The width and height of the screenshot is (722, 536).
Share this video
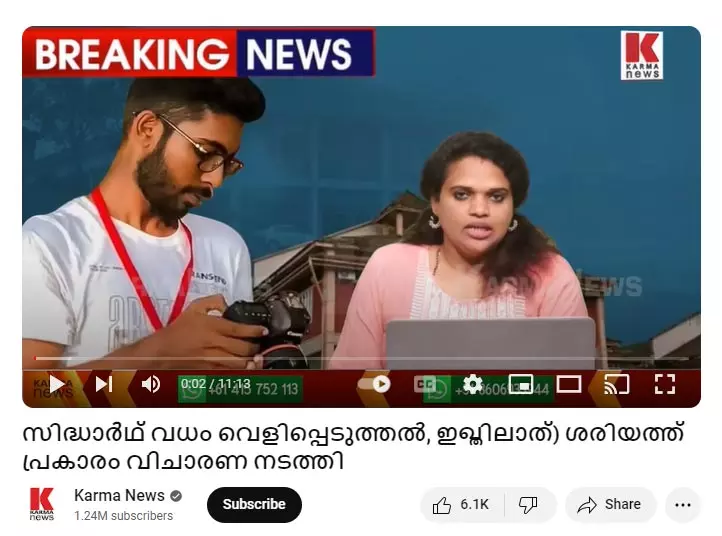tap(610, 505)
